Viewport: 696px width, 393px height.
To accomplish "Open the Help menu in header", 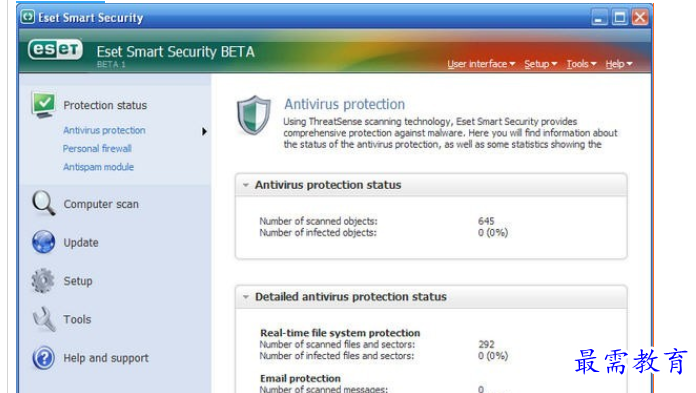I will (x=619, y=64).
